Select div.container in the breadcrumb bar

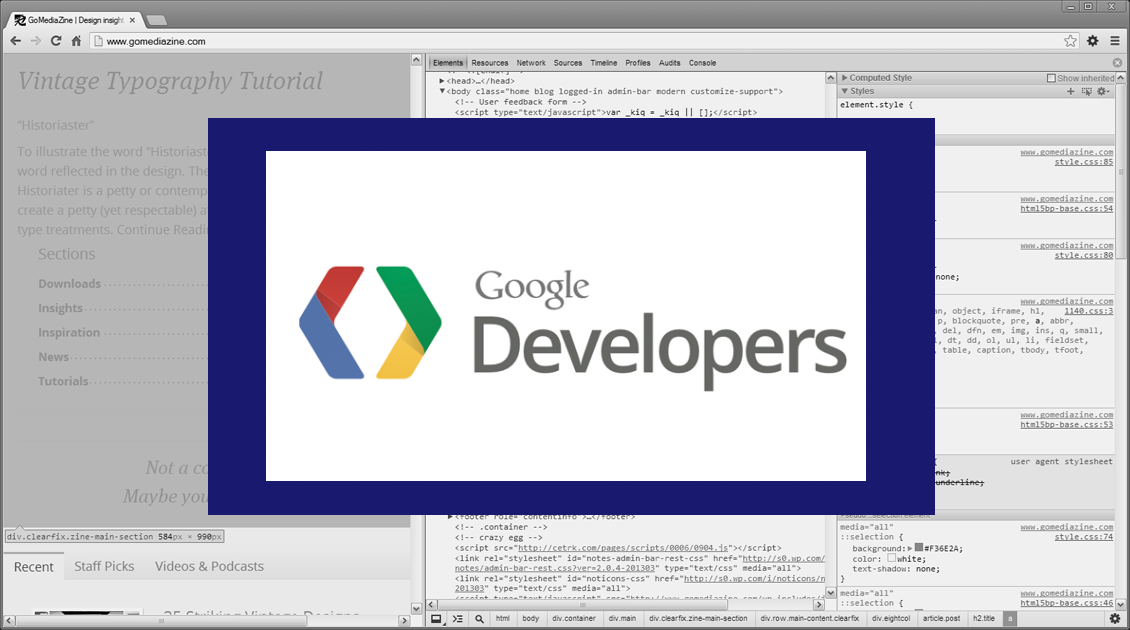pyautogui.click(x=573, y=619)
